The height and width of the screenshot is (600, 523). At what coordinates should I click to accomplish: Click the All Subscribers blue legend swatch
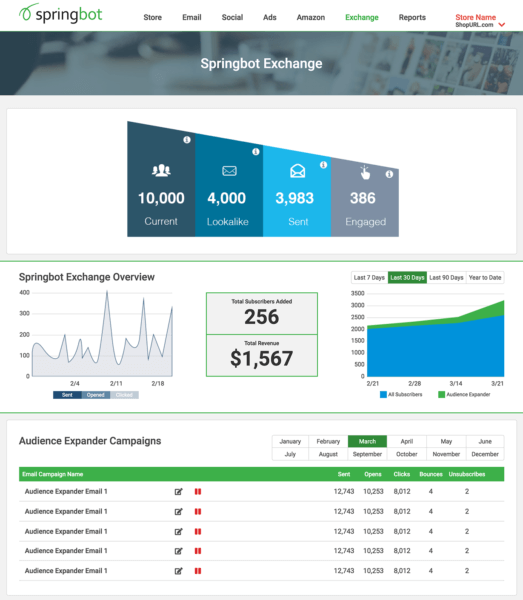(383, 395)
